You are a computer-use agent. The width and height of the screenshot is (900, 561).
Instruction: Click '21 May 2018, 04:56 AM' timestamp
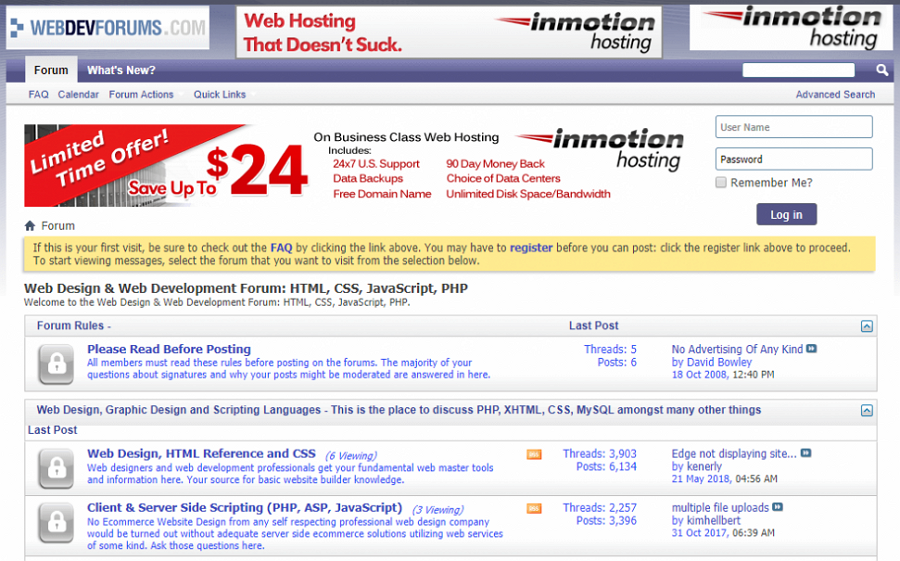pos(724,479)
